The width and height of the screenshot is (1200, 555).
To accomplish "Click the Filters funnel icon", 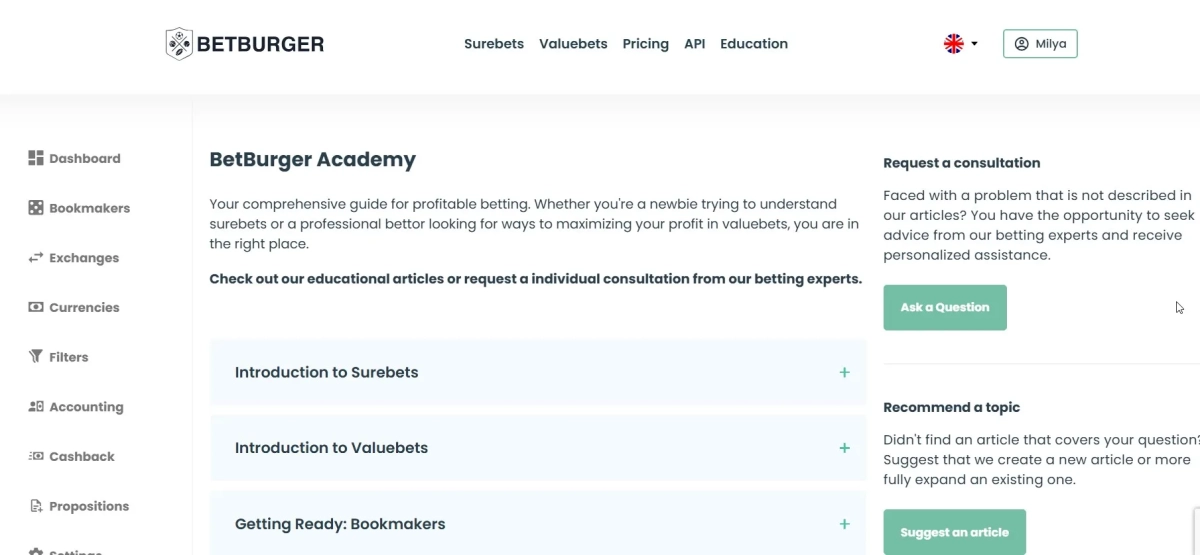I will (x=36, y=357).
